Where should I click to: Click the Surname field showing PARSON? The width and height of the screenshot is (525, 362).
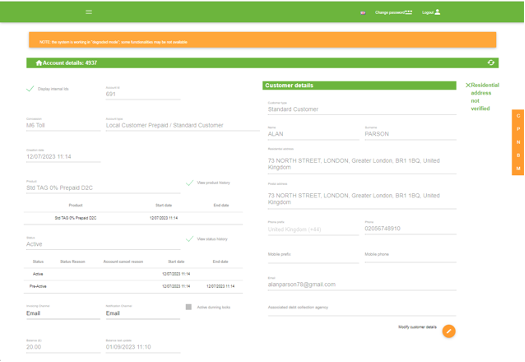(x=410, y=134)
